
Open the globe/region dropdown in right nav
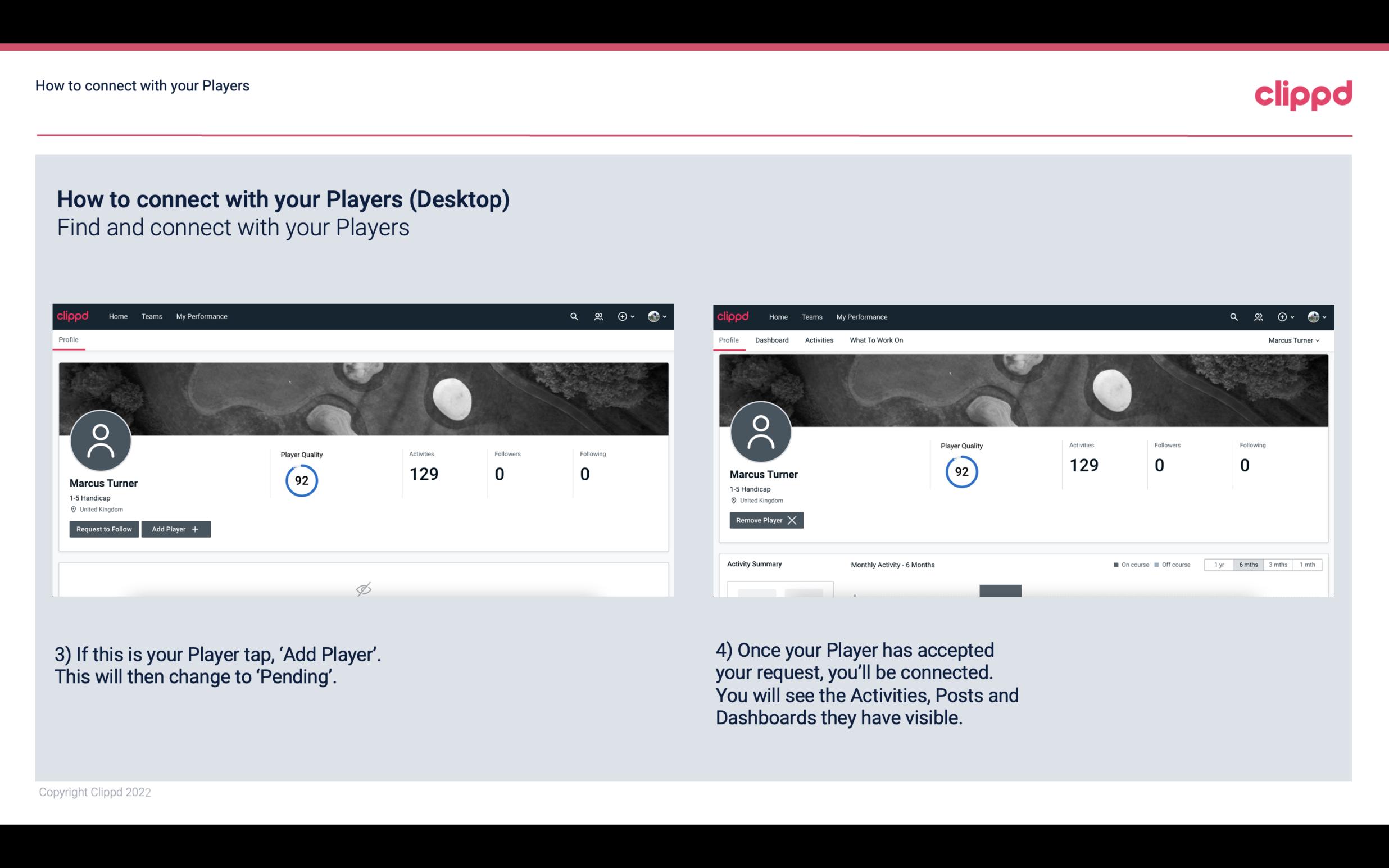(1315, 316)
